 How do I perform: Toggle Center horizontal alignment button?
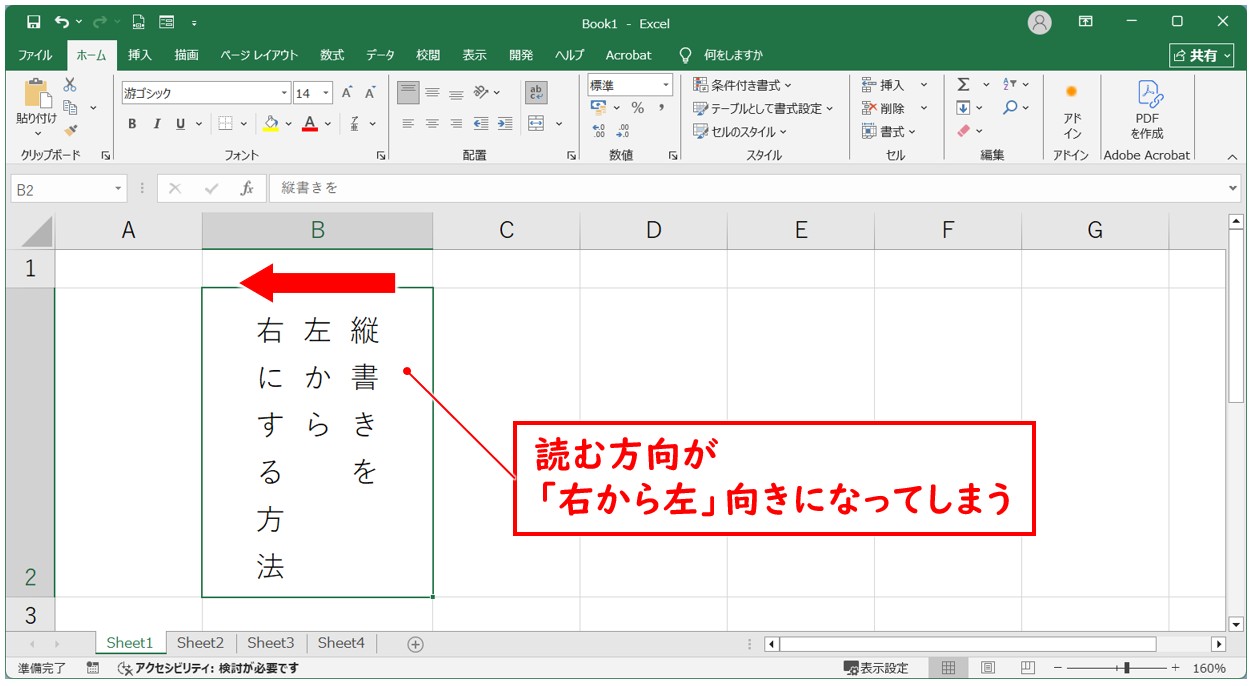point(432,124)
